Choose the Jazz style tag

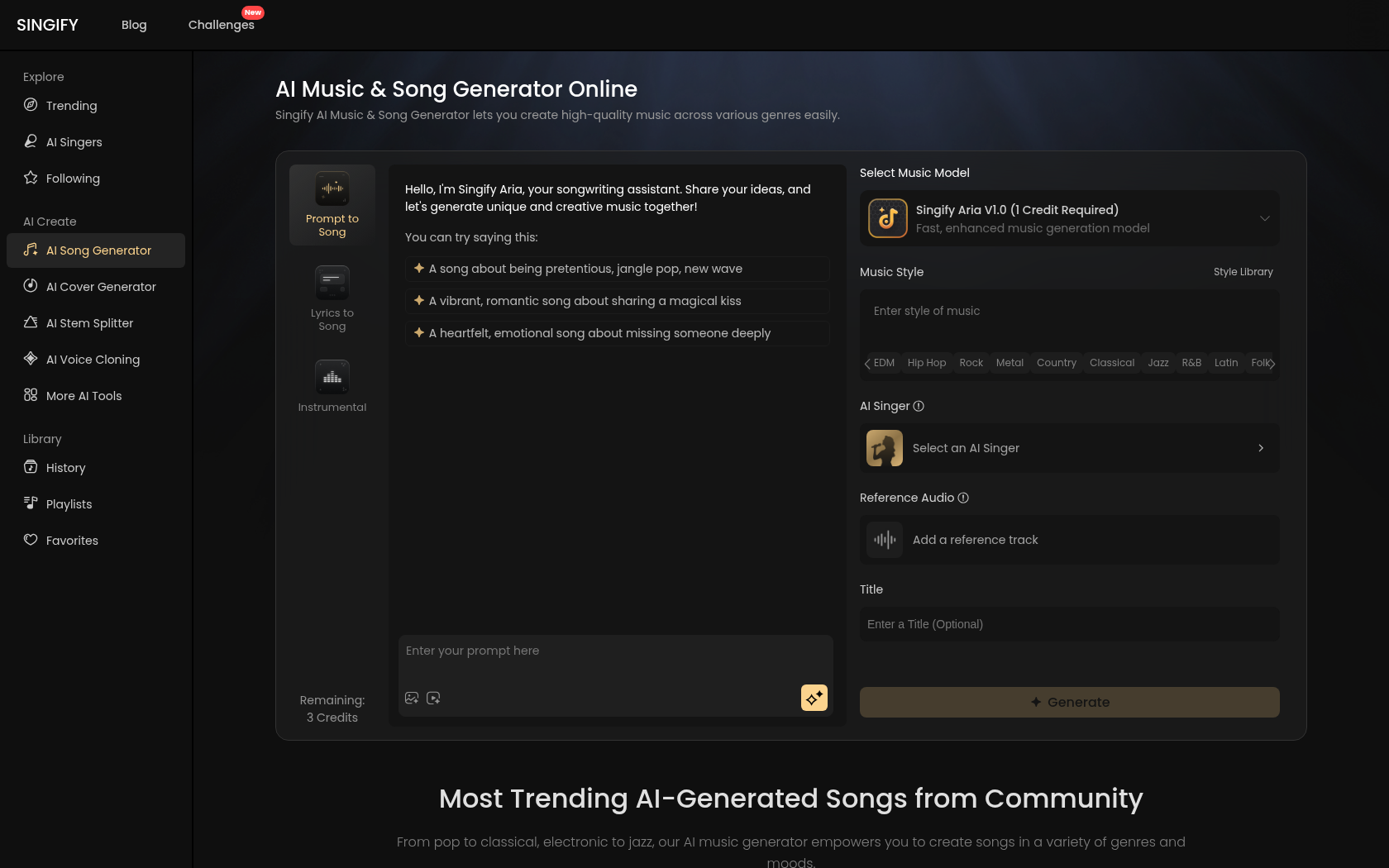[x=1158, y=363]
